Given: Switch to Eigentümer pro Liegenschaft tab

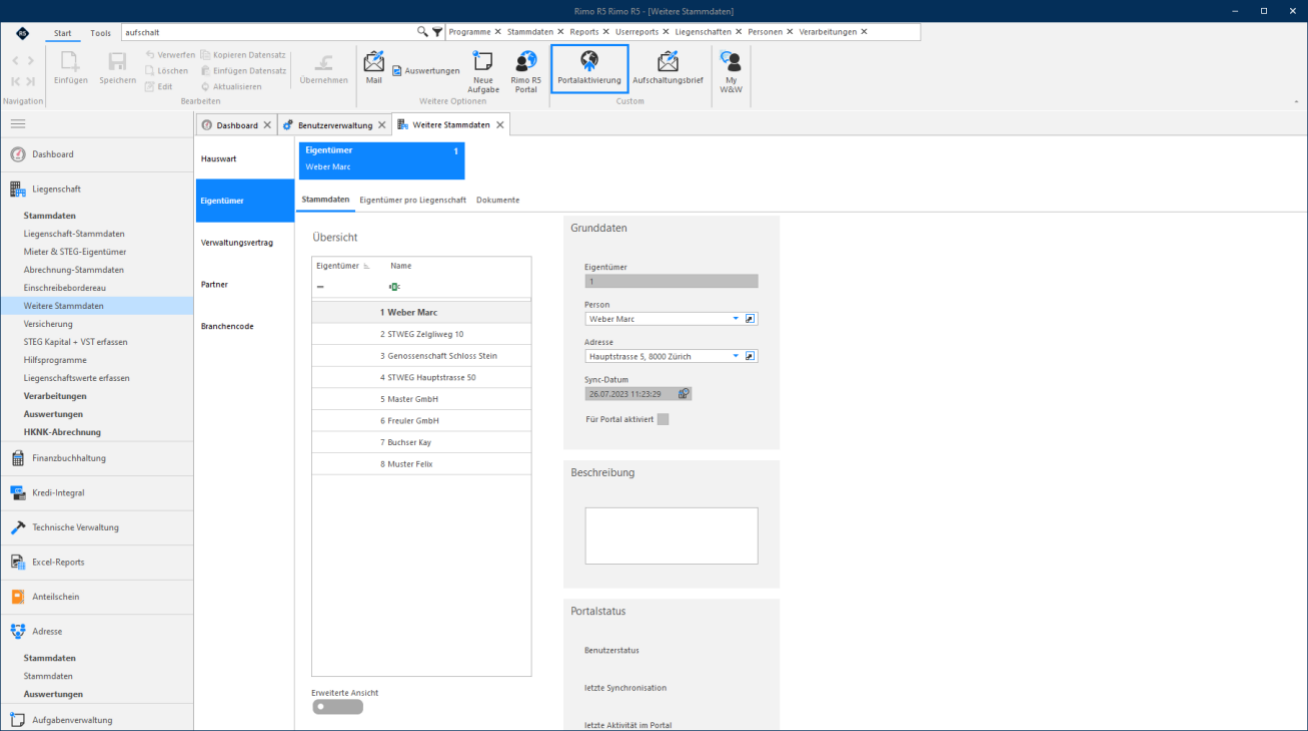Looking at the screenshot, I should (x=413, y=200).
